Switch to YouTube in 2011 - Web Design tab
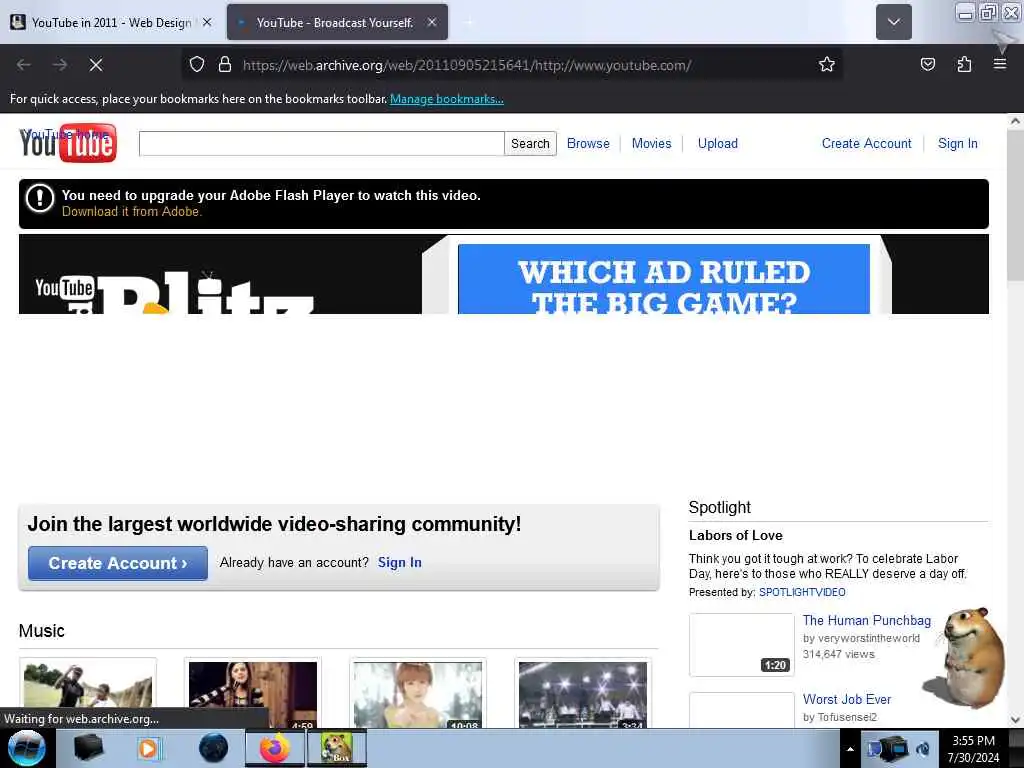The image size is (1024, 768). [111, 22]
